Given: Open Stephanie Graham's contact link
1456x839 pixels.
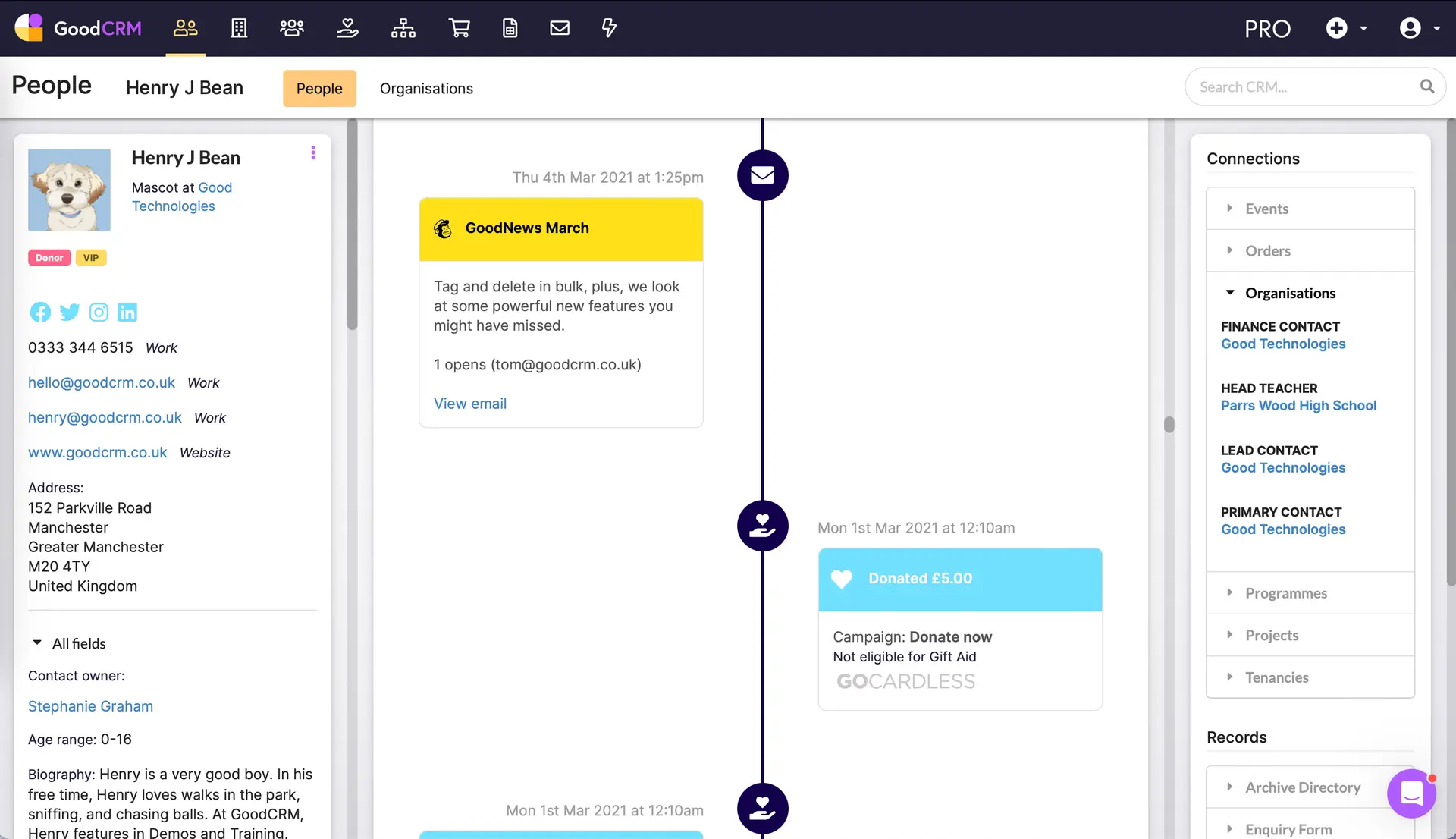Looking at the screenshot, I should tap(90, 706).
